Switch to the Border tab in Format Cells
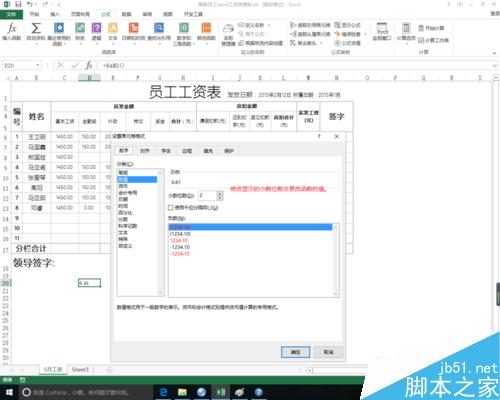This screenshot has height=400, width=500. pos(187,151)
